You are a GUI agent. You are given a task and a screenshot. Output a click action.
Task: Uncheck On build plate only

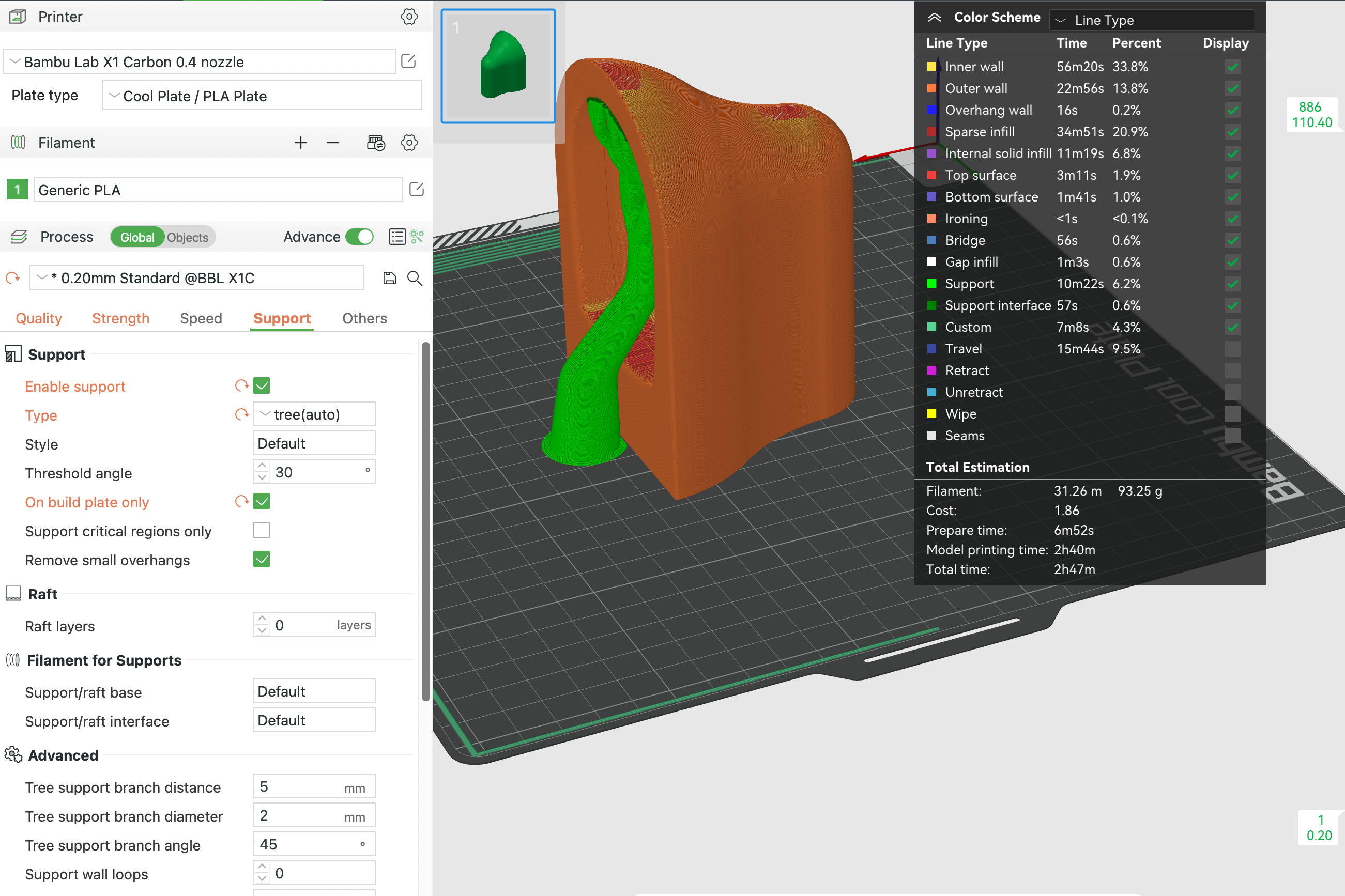point(261,502)
